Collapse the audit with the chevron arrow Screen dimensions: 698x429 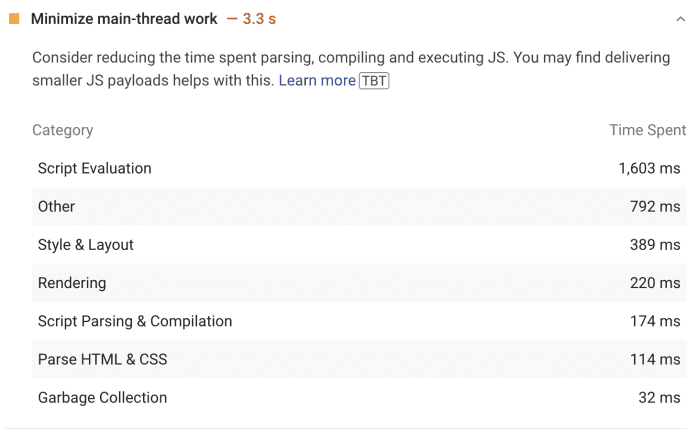pyautogui.click(x=680, y=19)
